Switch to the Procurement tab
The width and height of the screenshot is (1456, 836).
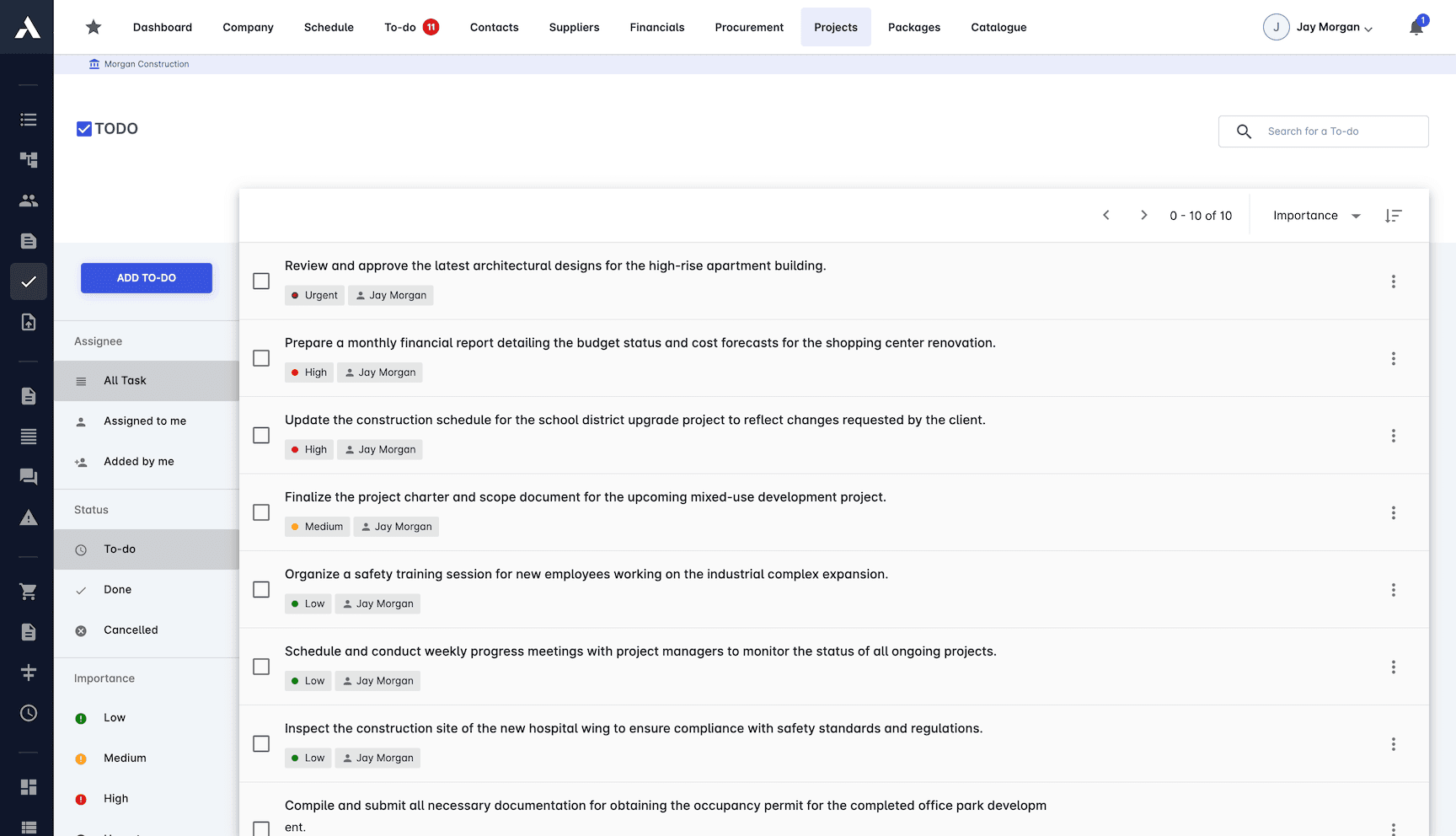tap(749, 27)
